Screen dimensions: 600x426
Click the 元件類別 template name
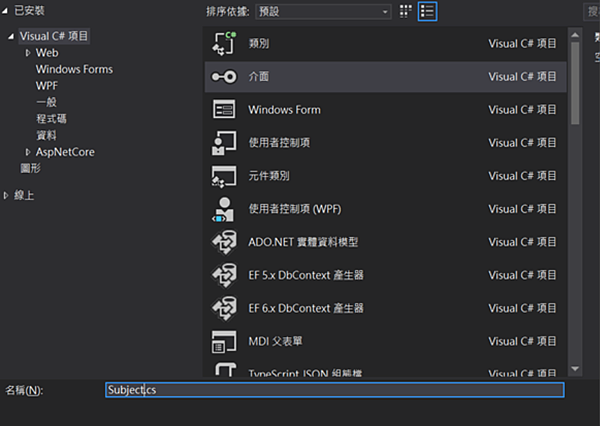[269, 176]
